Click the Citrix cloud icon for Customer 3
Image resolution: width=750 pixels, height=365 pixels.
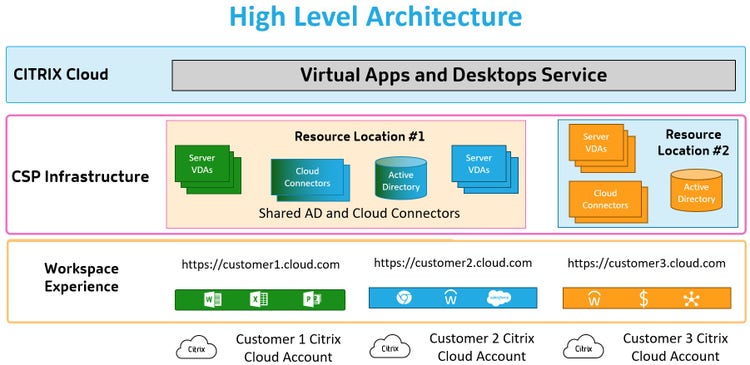tap(583, 348)
